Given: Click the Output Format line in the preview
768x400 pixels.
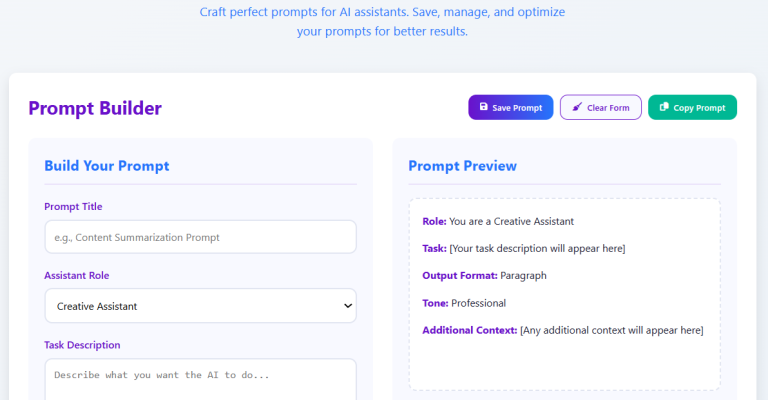Looking at the screenshot, I should 484,275.
